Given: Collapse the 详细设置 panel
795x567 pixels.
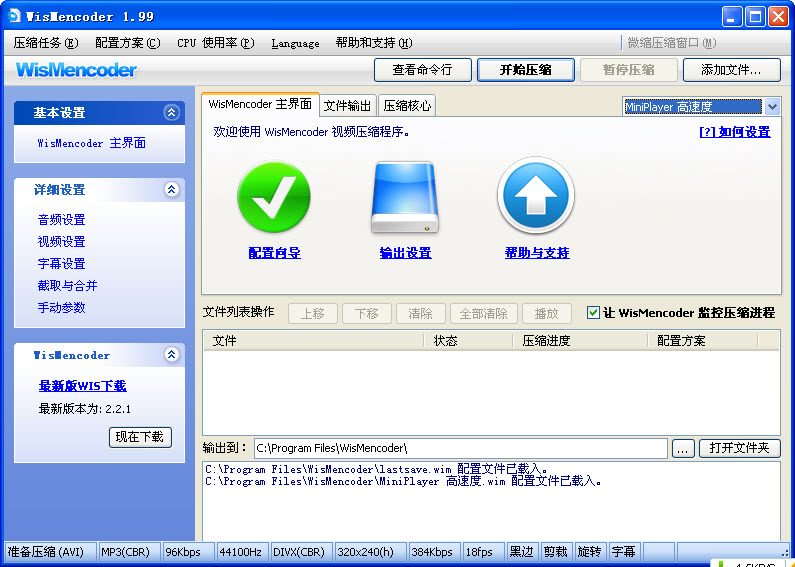Looking at the screenshot, I should [171, 190].
